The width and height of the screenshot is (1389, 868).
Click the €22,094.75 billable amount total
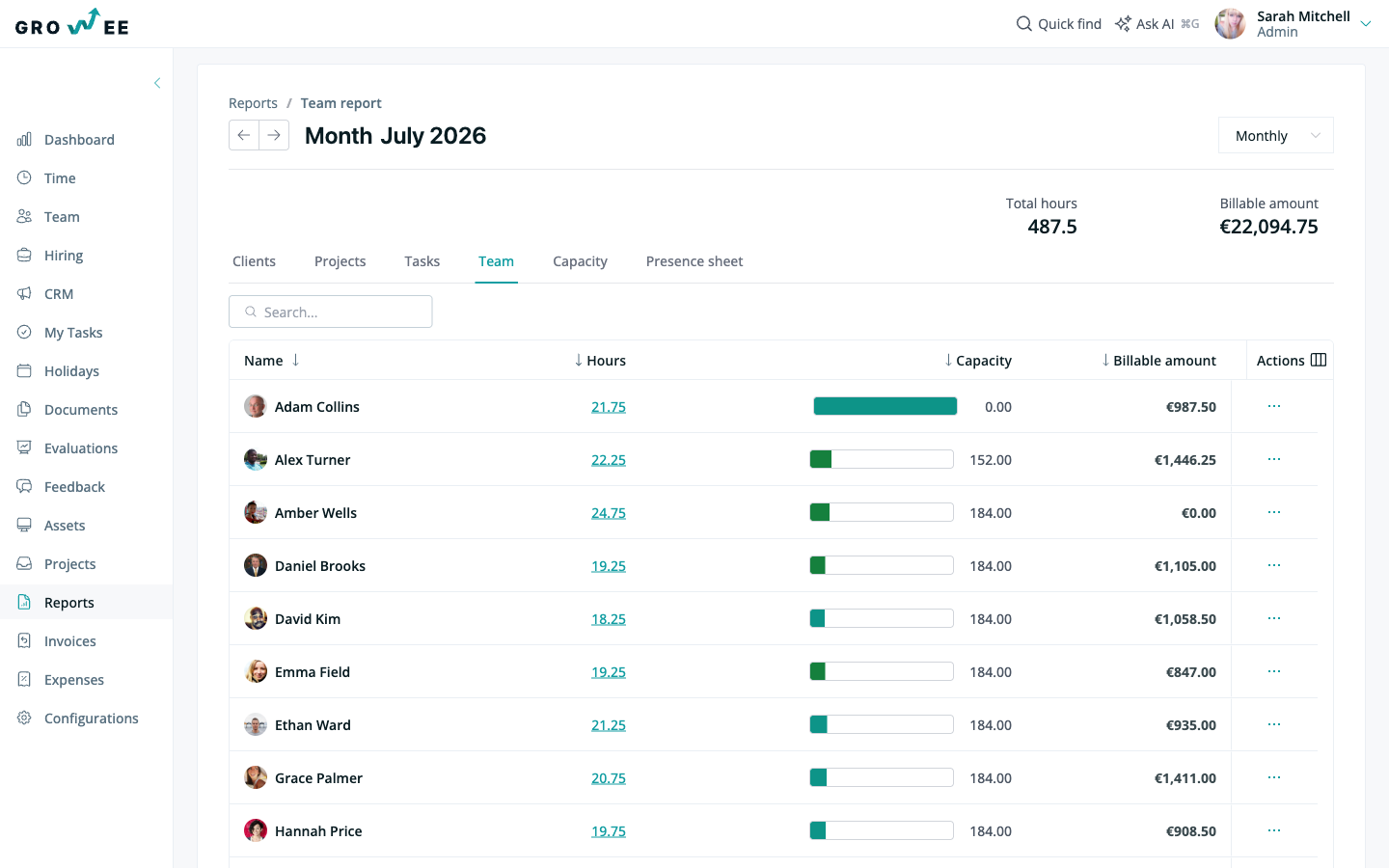point(1268,227)
